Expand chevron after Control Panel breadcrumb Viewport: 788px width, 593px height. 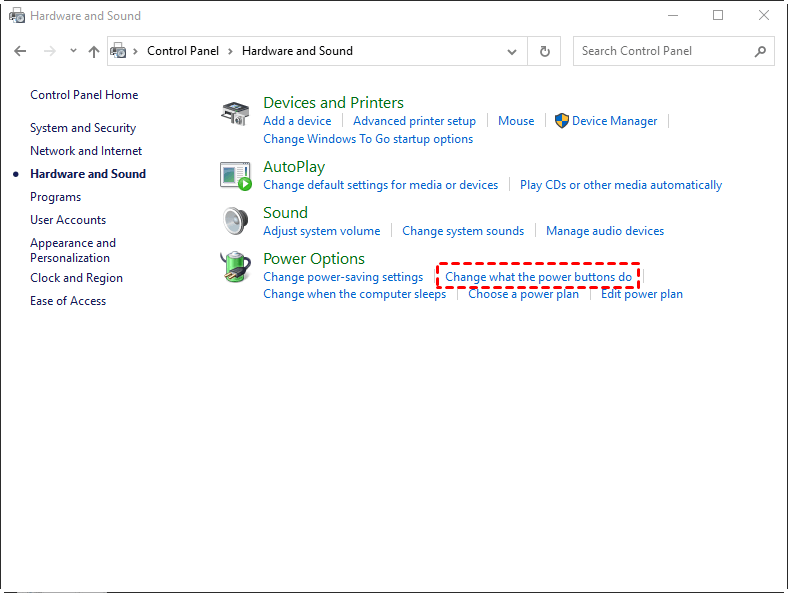tap(230, 51)
